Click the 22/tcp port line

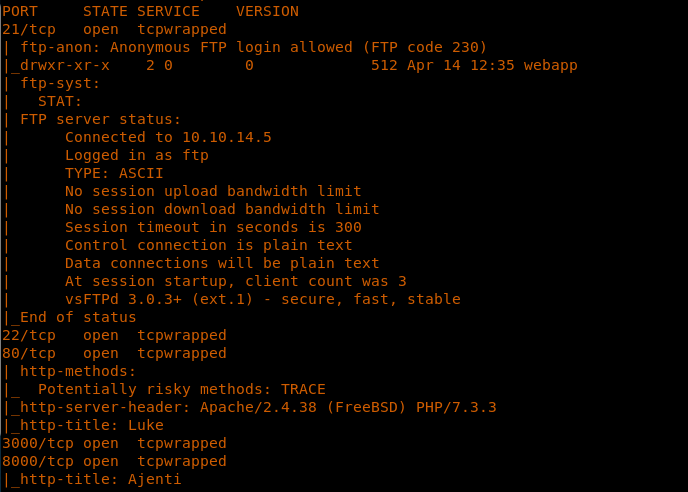point(114,335)
